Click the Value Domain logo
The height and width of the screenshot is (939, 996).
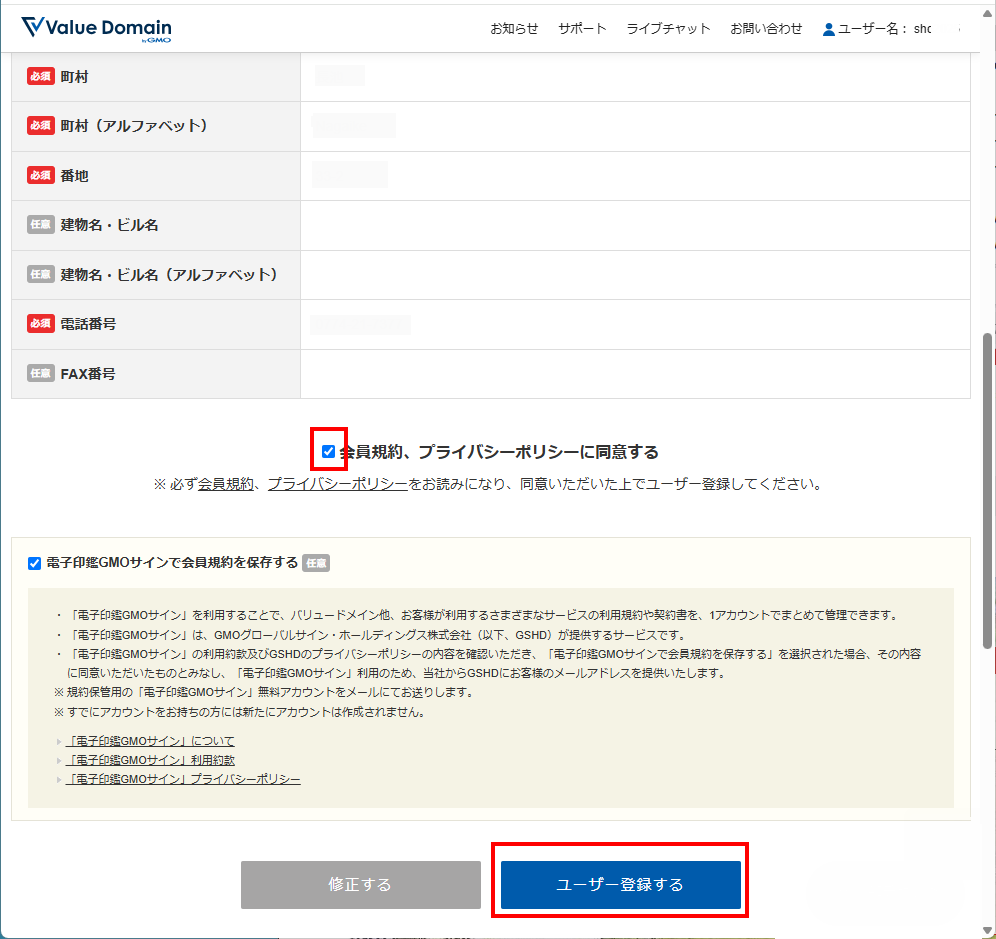(96, 28)
